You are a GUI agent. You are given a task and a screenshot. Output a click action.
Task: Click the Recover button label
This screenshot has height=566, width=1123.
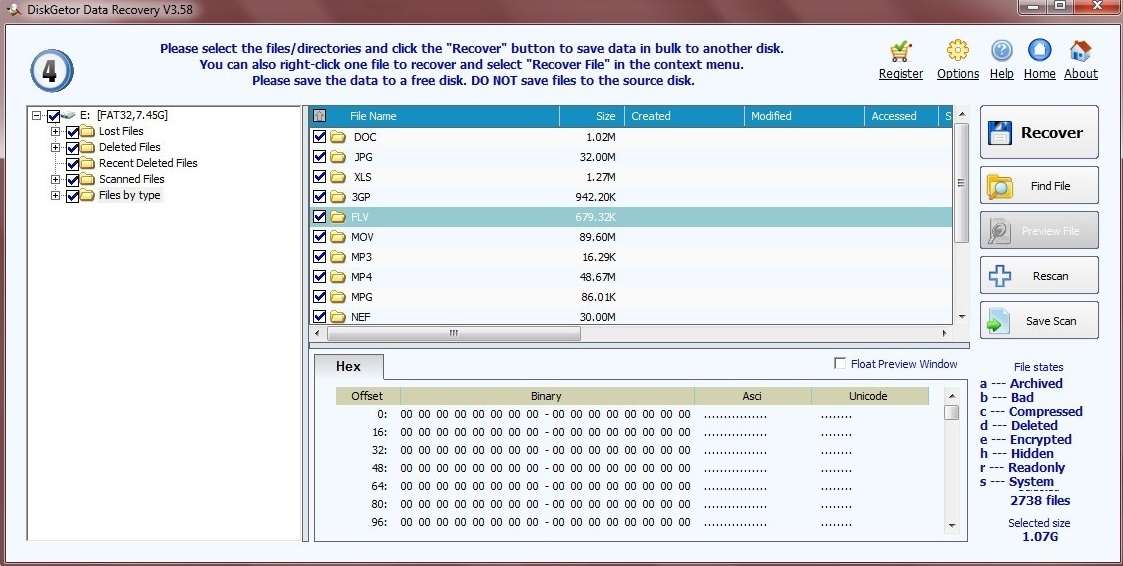1051,133
